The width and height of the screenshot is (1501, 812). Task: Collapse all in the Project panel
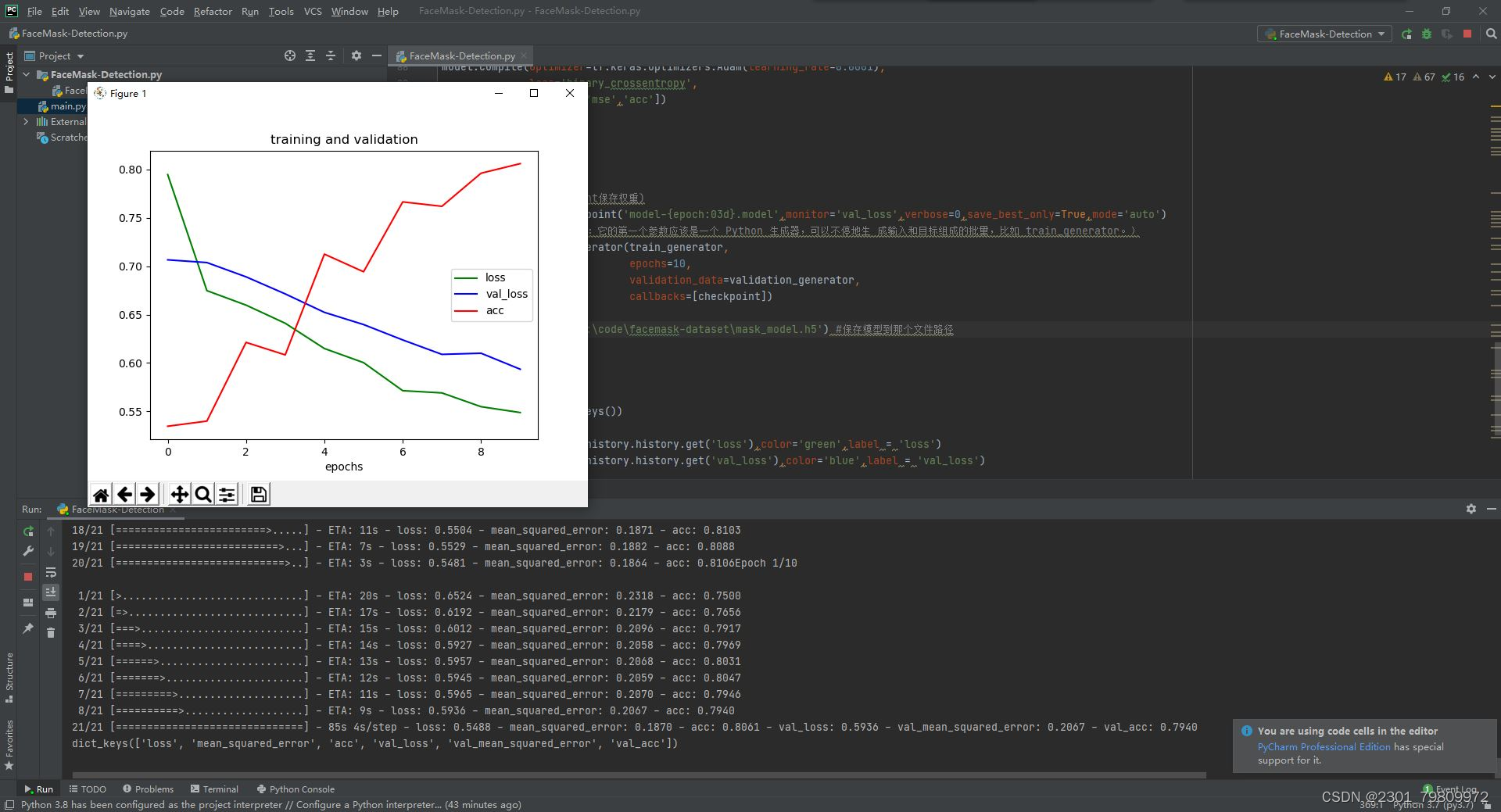tap(331, 55)
